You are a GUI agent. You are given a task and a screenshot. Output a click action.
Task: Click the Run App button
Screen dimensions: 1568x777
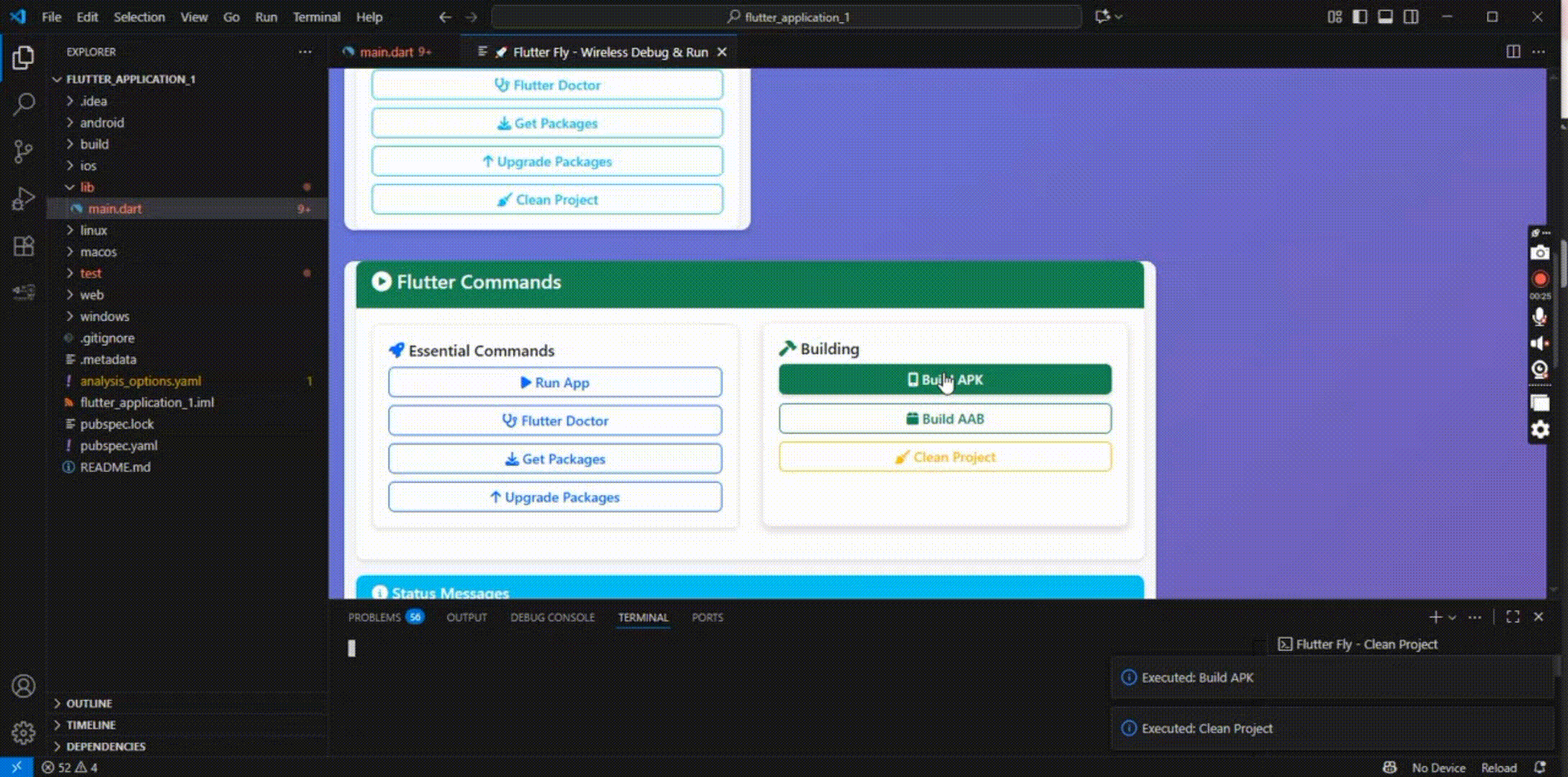pos(555,383)
